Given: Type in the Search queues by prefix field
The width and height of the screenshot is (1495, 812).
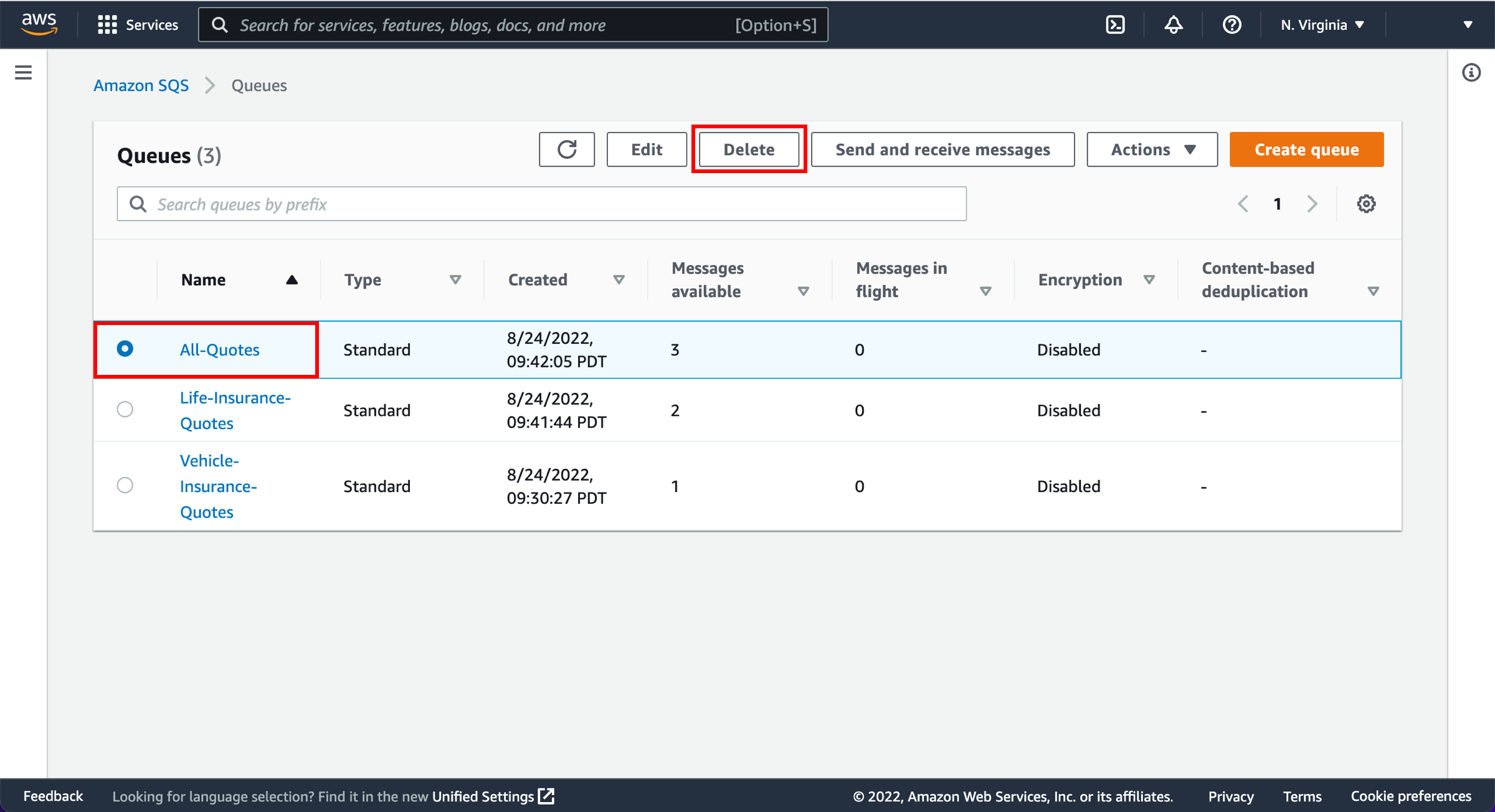Looking at the screenshot, I should pyautogui.click(x=542, y=204).
